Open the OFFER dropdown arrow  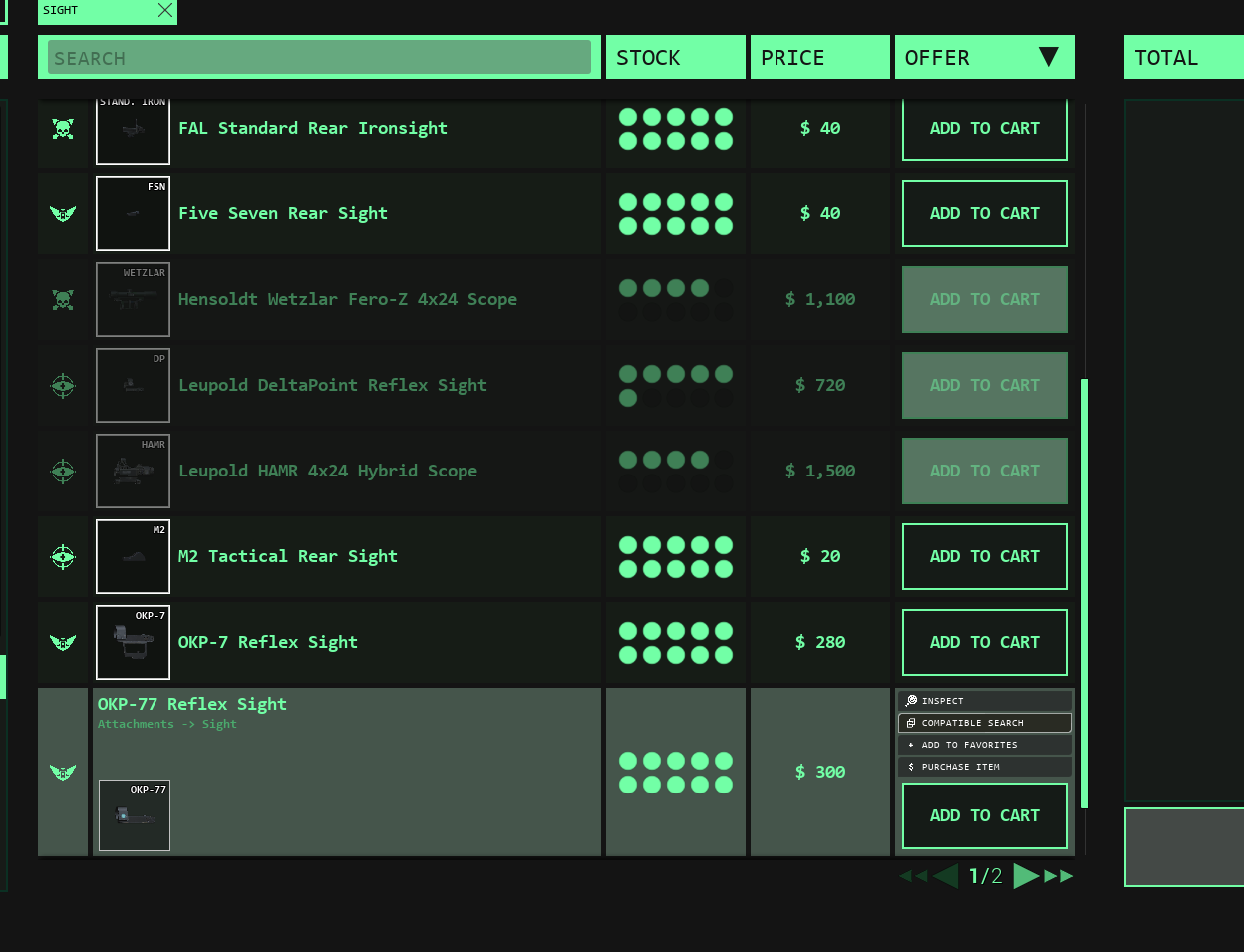pos(1048,57)
